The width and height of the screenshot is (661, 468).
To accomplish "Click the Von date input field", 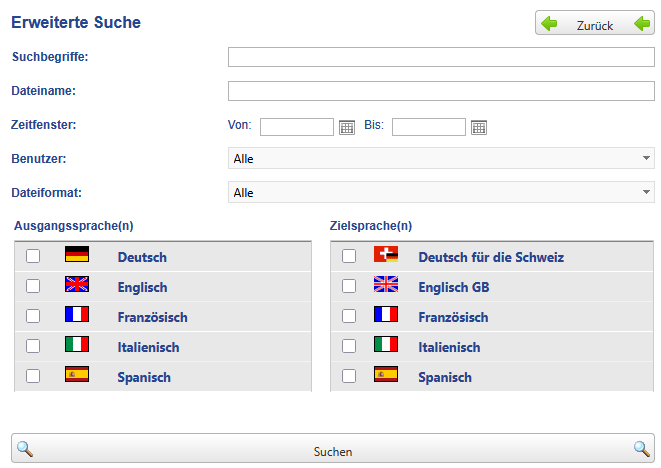I will pos(297,127).
